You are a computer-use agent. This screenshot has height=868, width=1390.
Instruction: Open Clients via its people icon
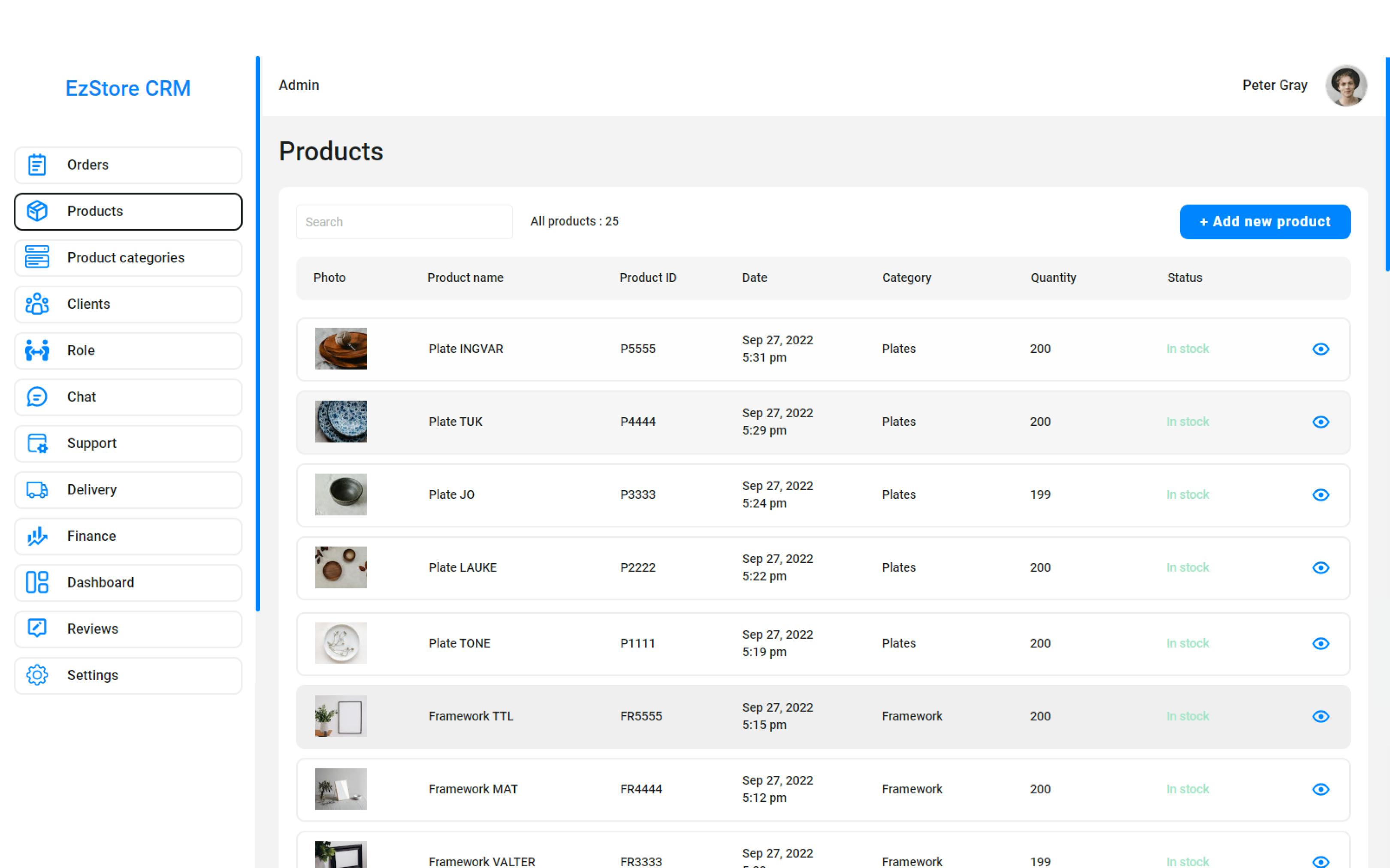tap(37, 304)
